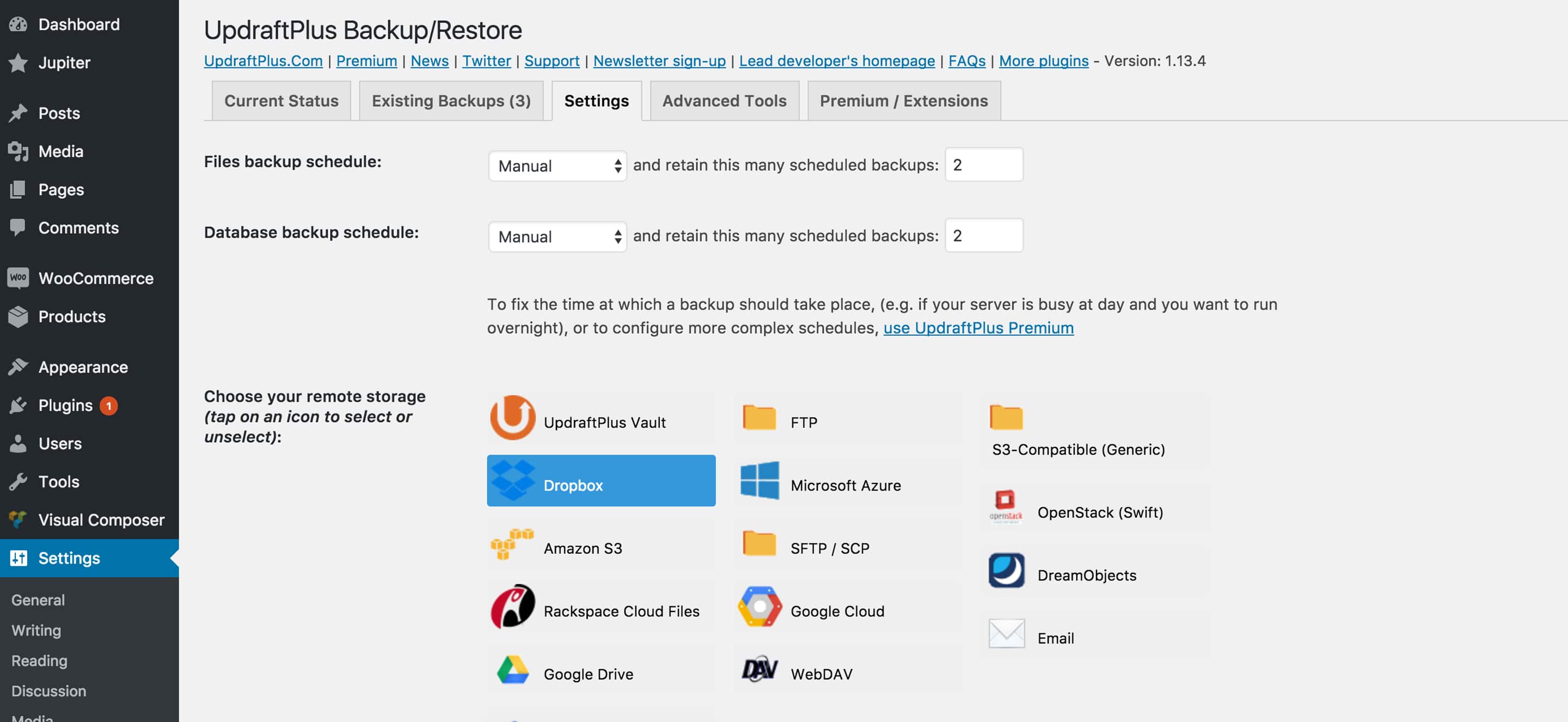Click the Plugins update count badge
The width and height of the screenshot is (1568, 722).
[x=109, y=406]
